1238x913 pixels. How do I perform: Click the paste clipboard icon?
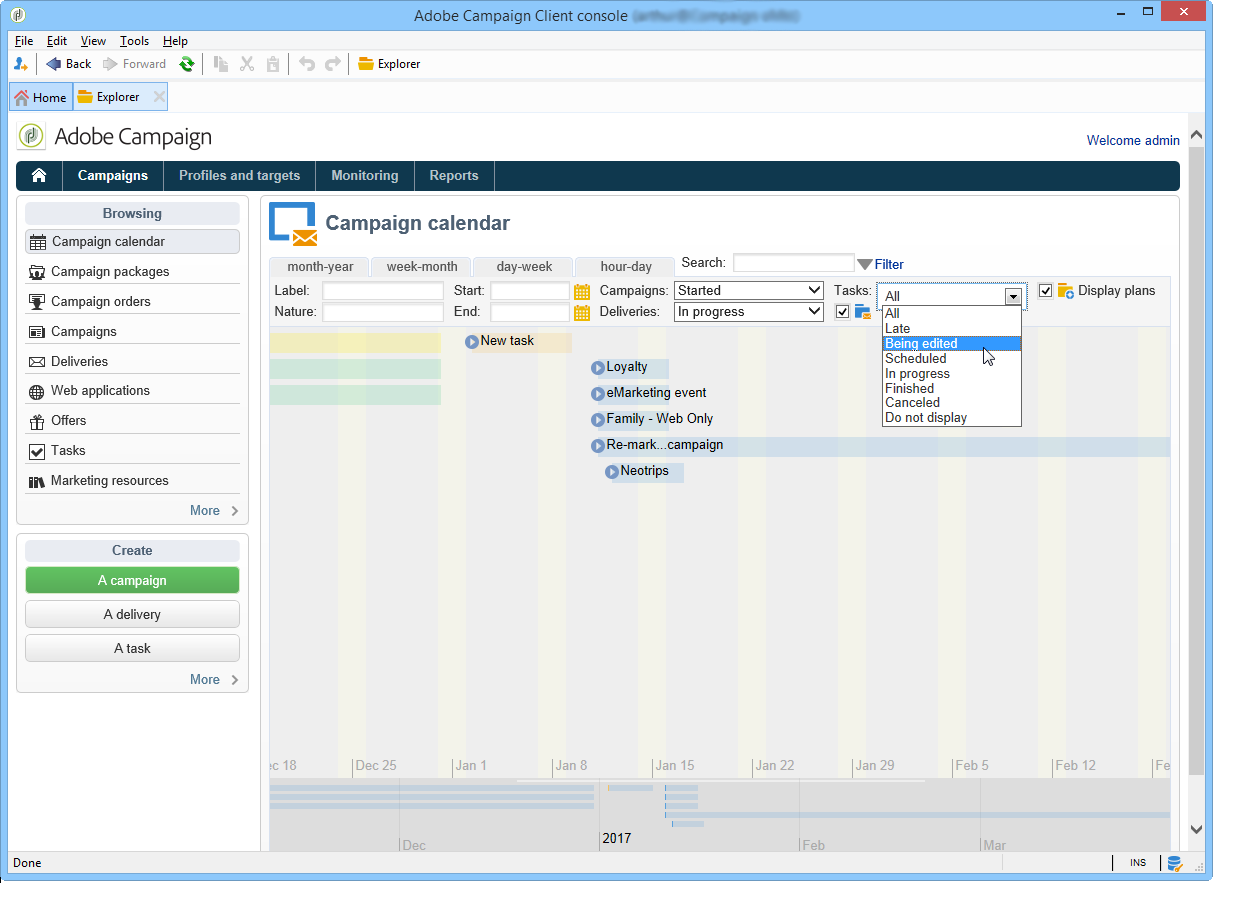pyautogui.click(x=273, y=64)
